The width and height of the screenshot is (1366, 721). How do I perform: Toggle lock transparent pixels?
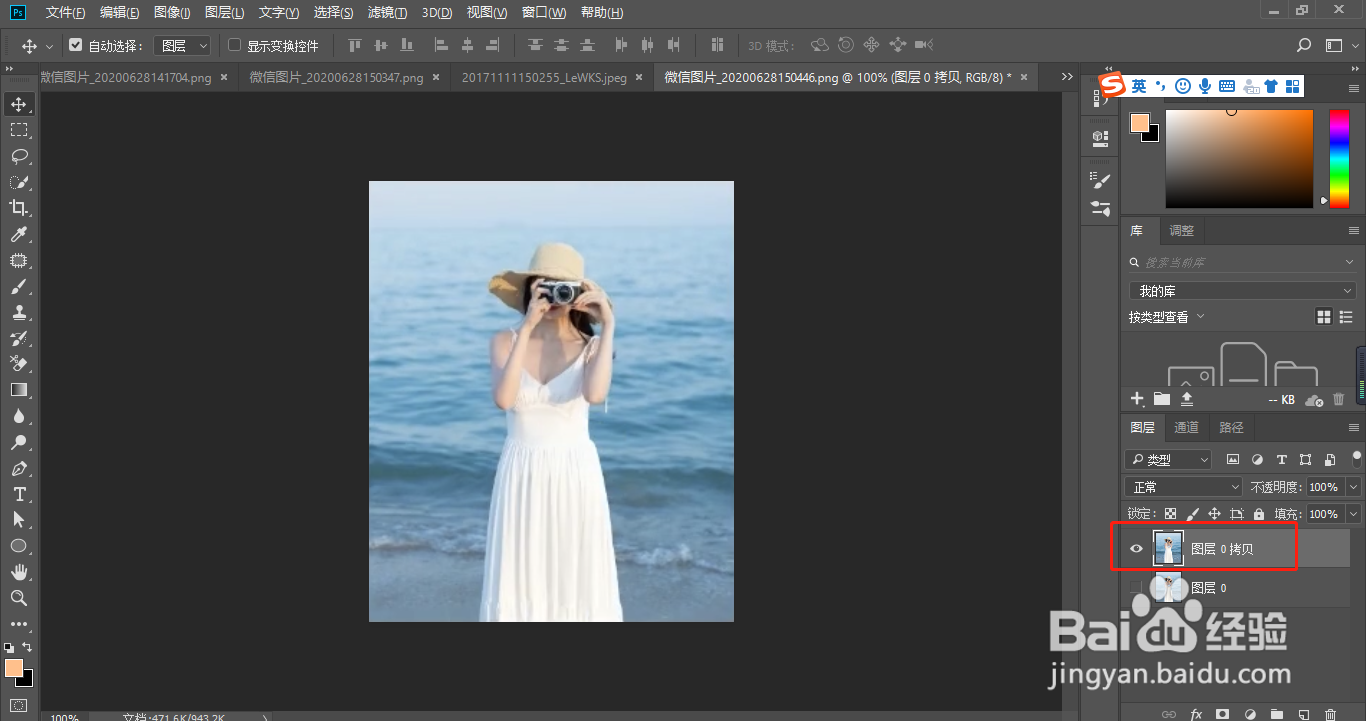[x=1170, y=514]
